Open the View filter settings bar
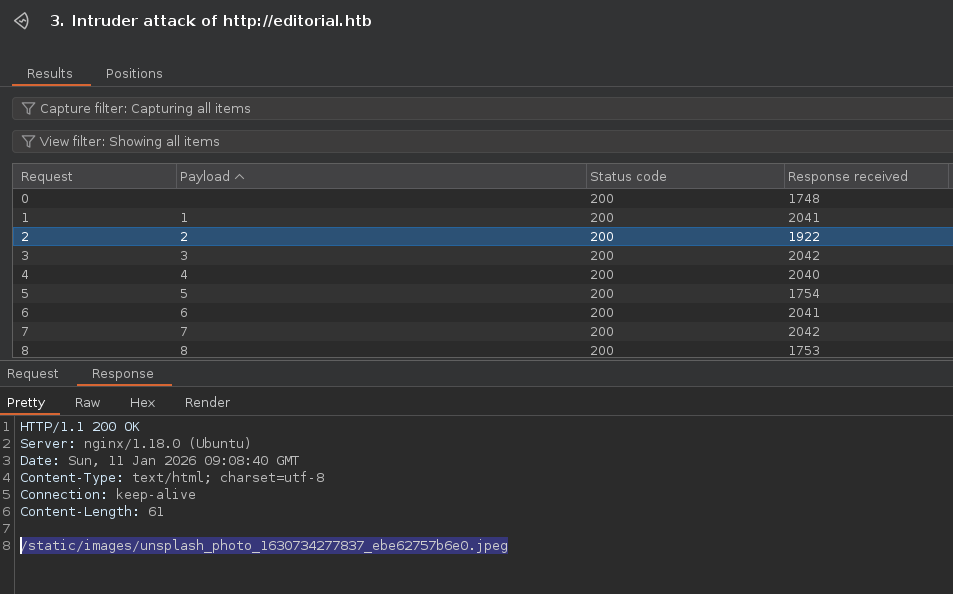 coord(480,141)
